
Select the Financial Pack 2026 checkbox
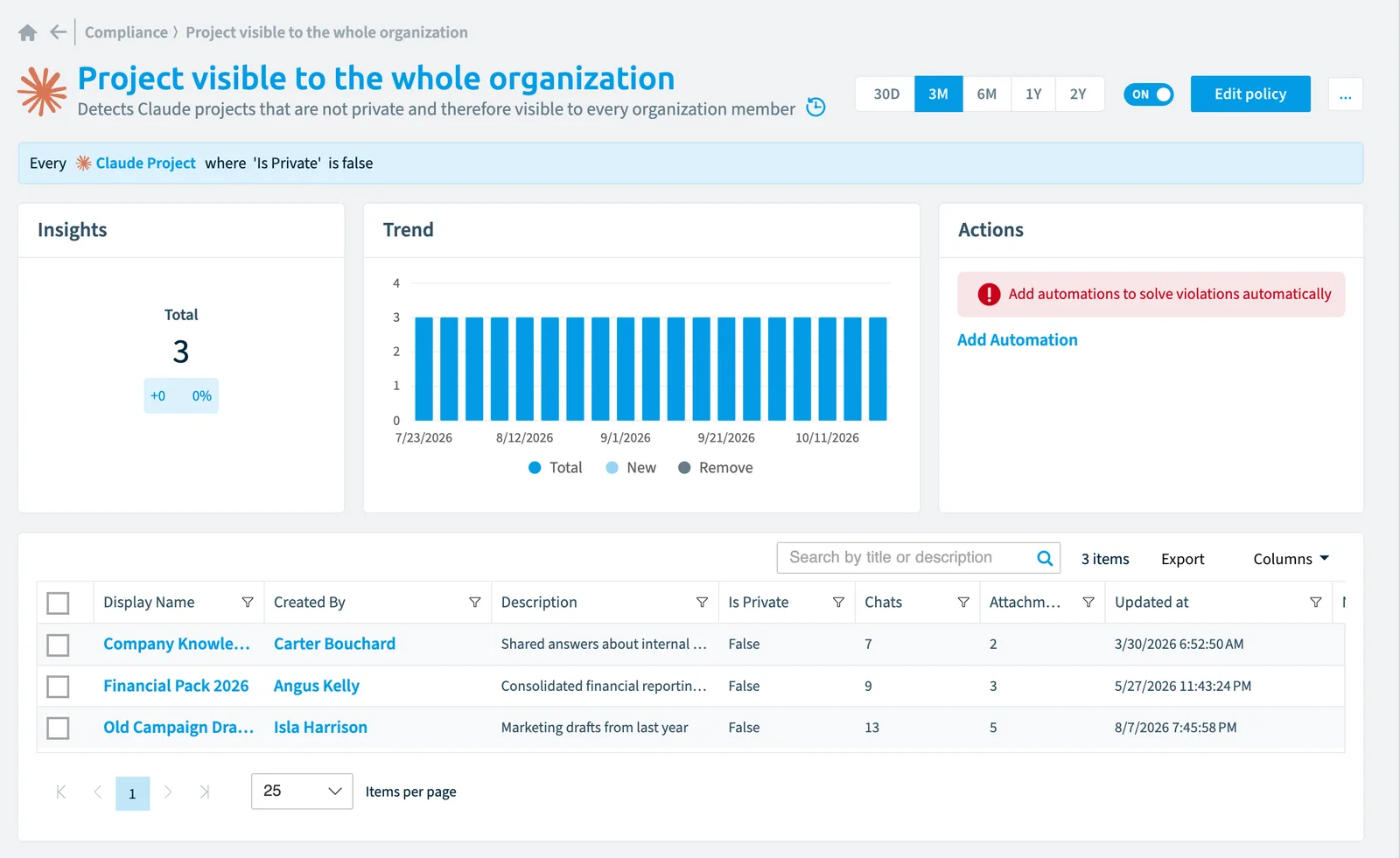58,687
